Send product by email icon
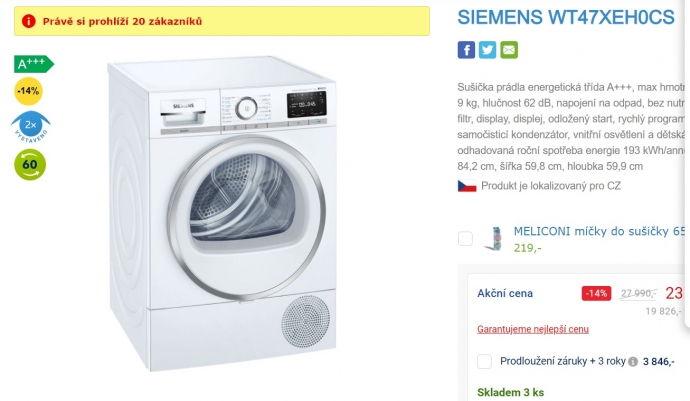 coord(509,50)
